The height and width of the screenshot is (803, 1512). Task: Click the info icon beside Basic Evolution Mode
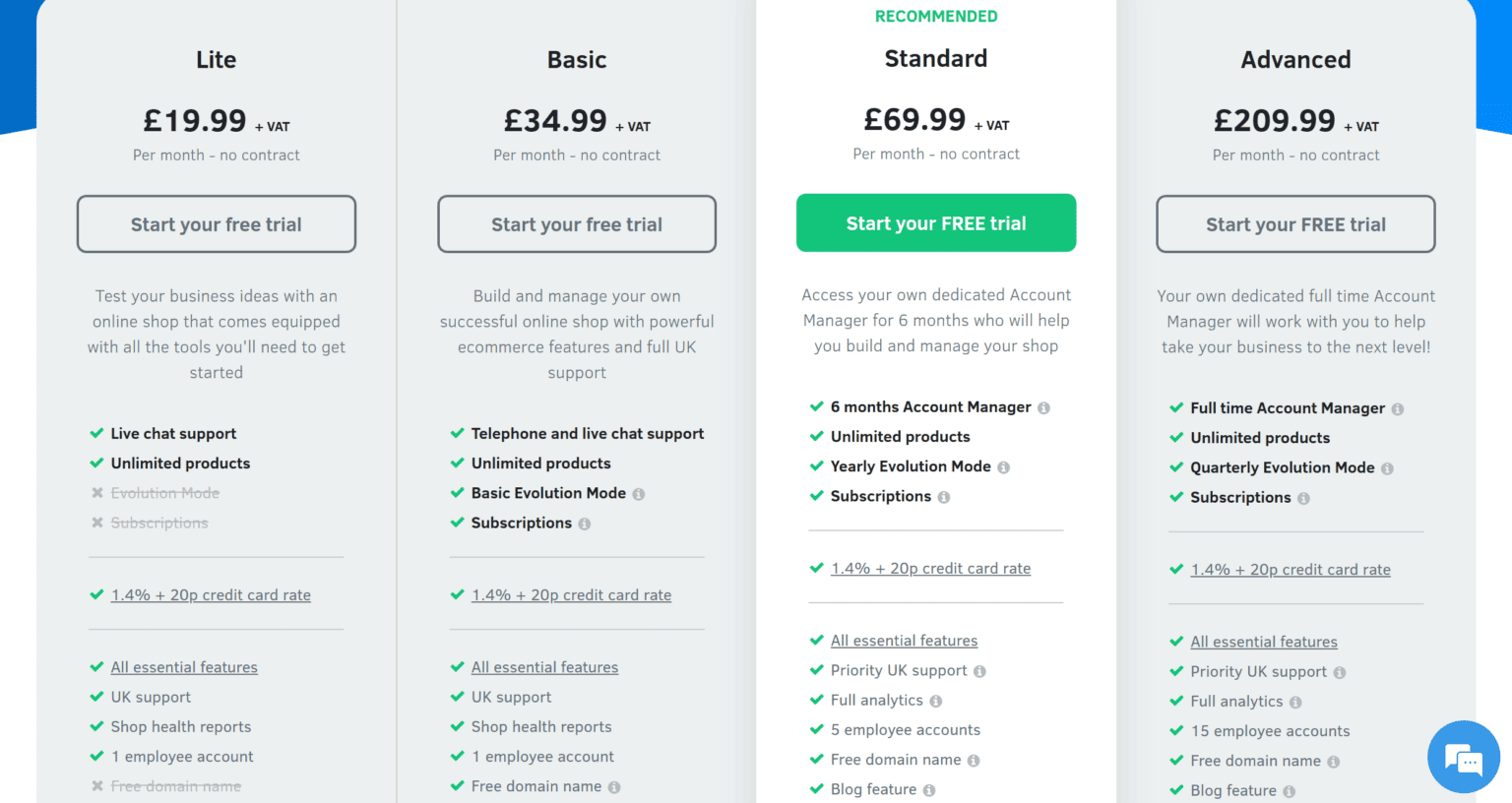[639, 493]
